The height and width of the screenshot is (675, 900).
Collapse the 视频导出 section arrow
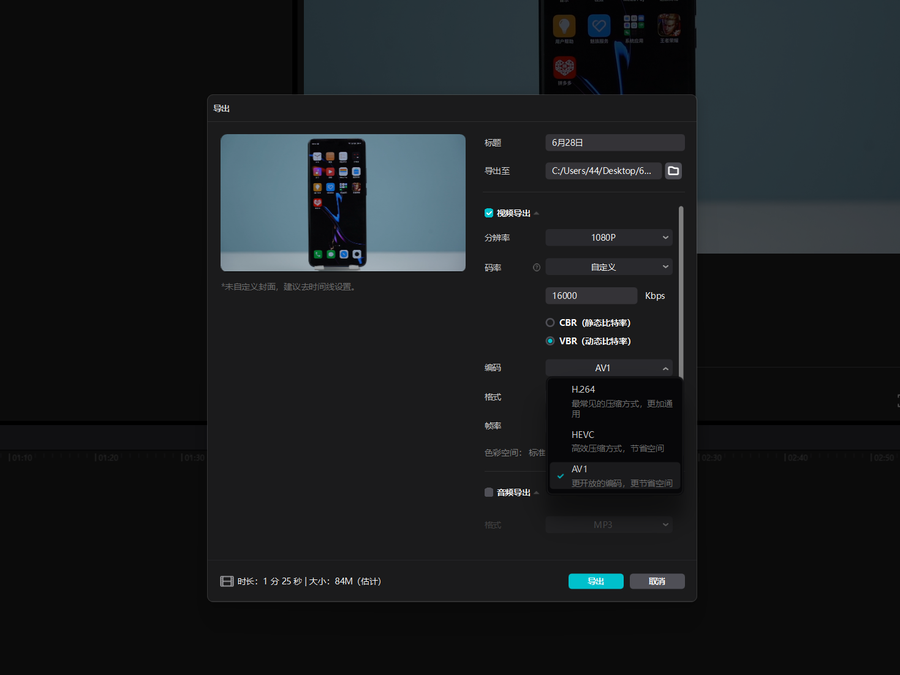(537, 214)
